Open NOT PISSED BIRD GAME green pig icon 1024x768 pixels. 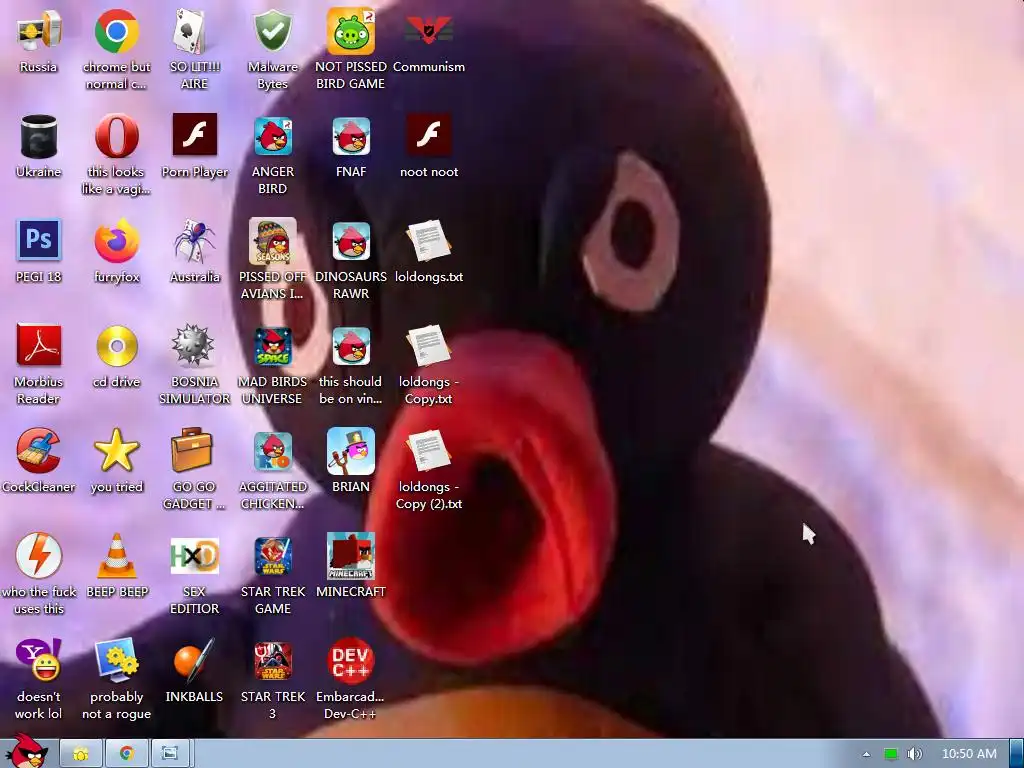point(351,31)
